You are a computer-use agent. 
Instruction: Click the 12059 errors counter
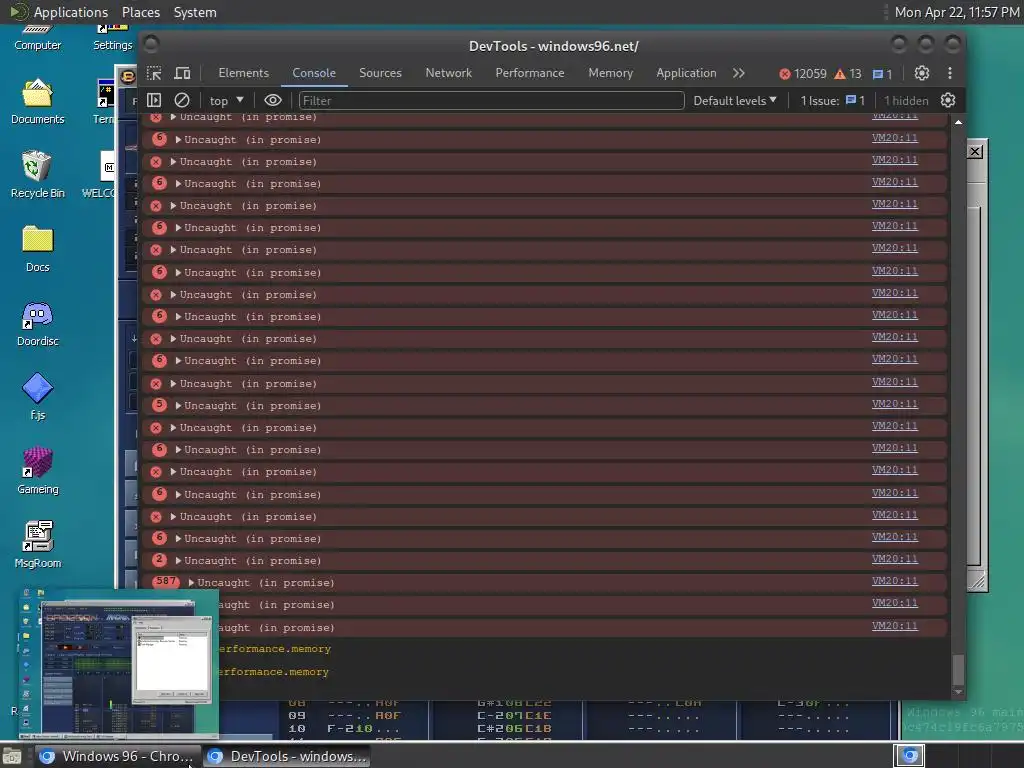[803, 74]
